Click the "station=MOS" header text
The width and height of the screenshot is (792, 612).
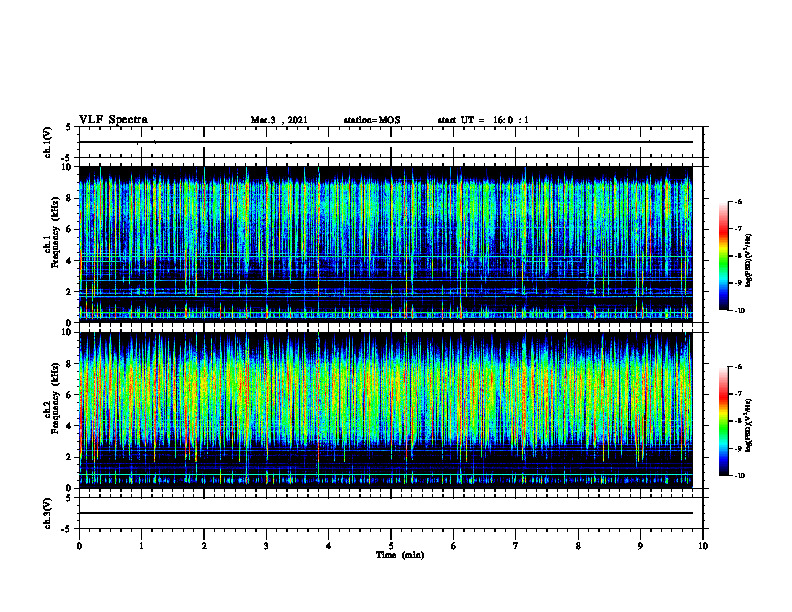coord(372,120)
